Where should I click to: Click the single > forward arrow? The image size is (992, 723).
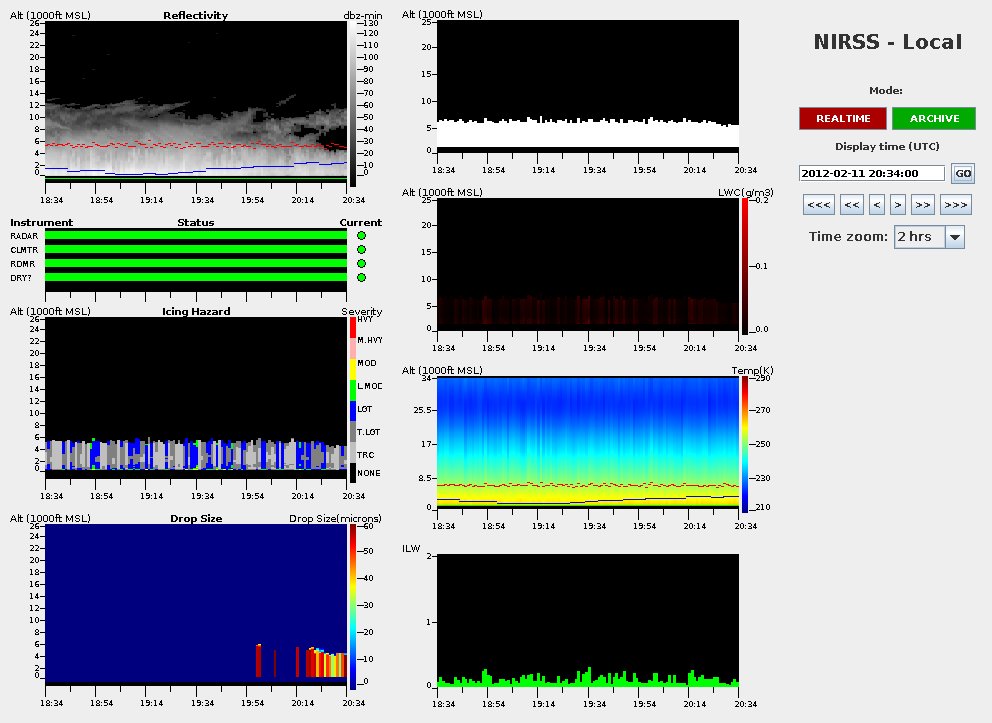click(898, 205)
